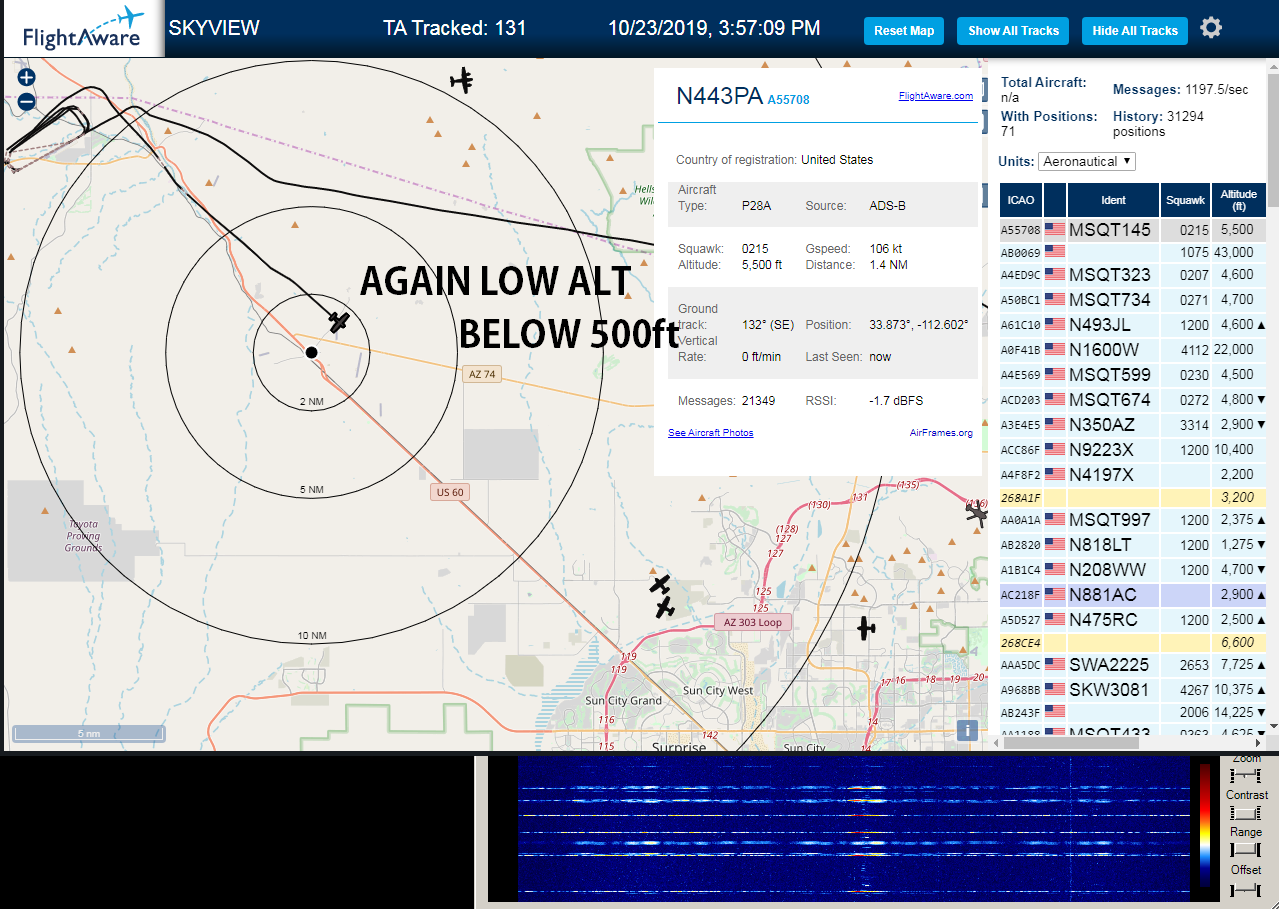Sort table by Squawk column header
Image resolution: width=1279 pixels, height=909 pixels.
click(1186, 200)
